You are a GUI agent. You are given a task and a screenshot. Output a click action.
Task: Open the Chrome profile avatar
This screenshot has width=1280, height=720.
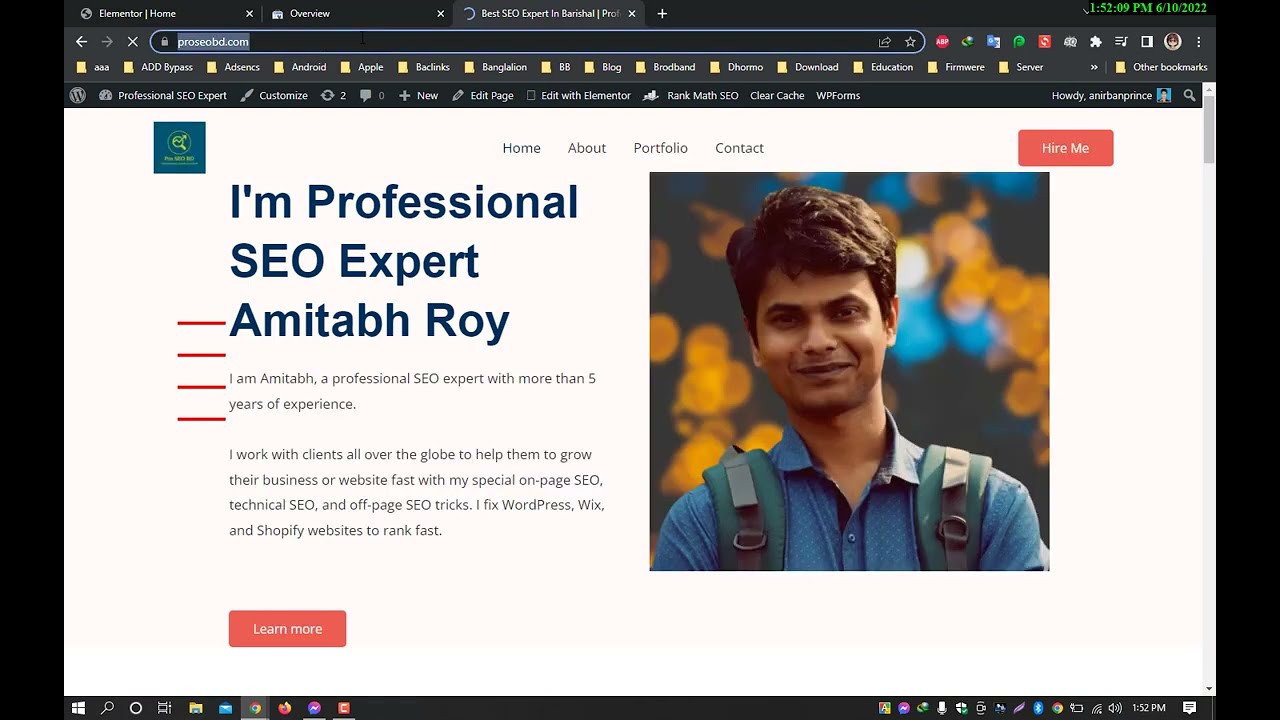point(1173,42)
